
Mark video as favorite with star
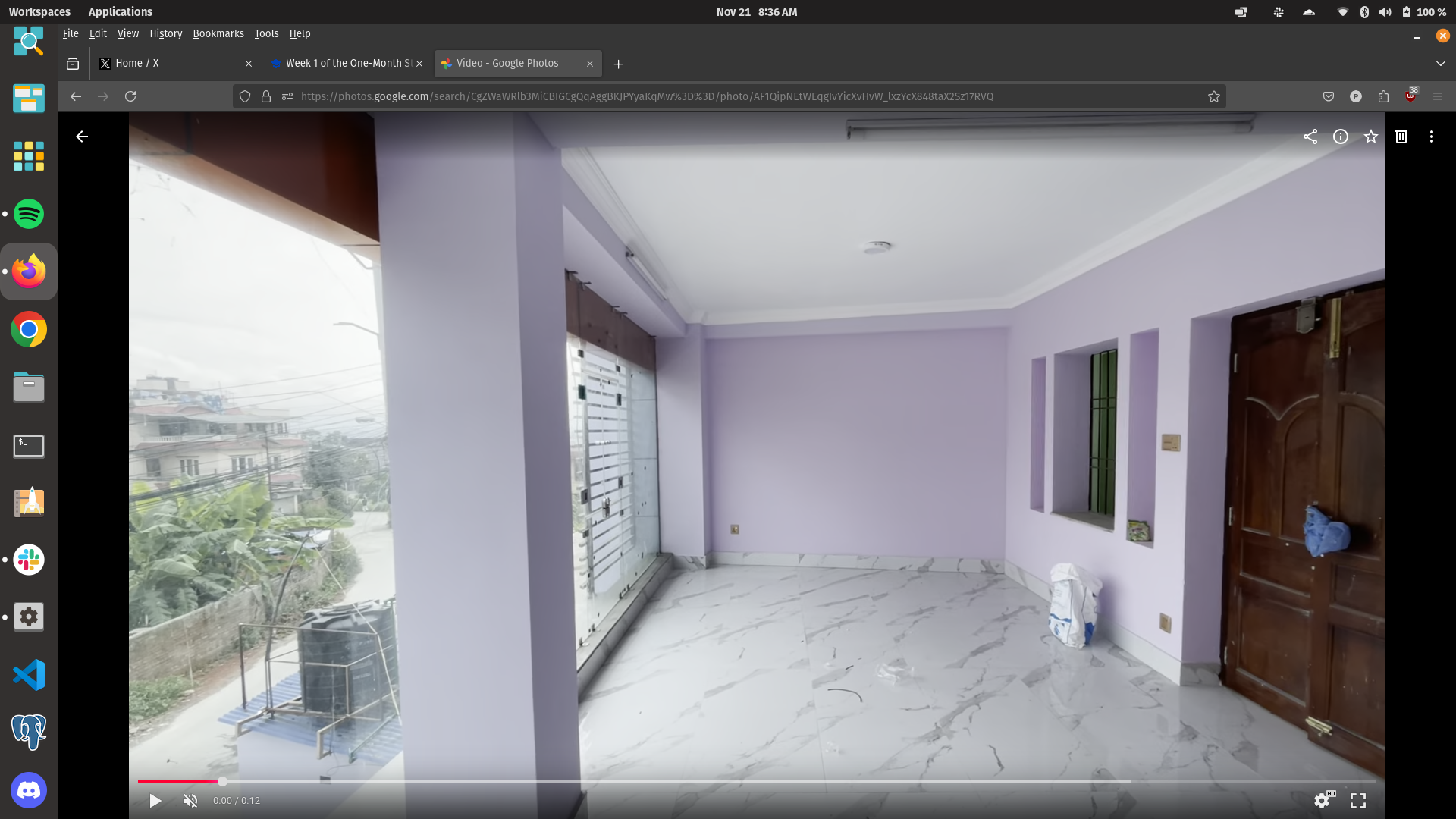[x=1370, y=136]
